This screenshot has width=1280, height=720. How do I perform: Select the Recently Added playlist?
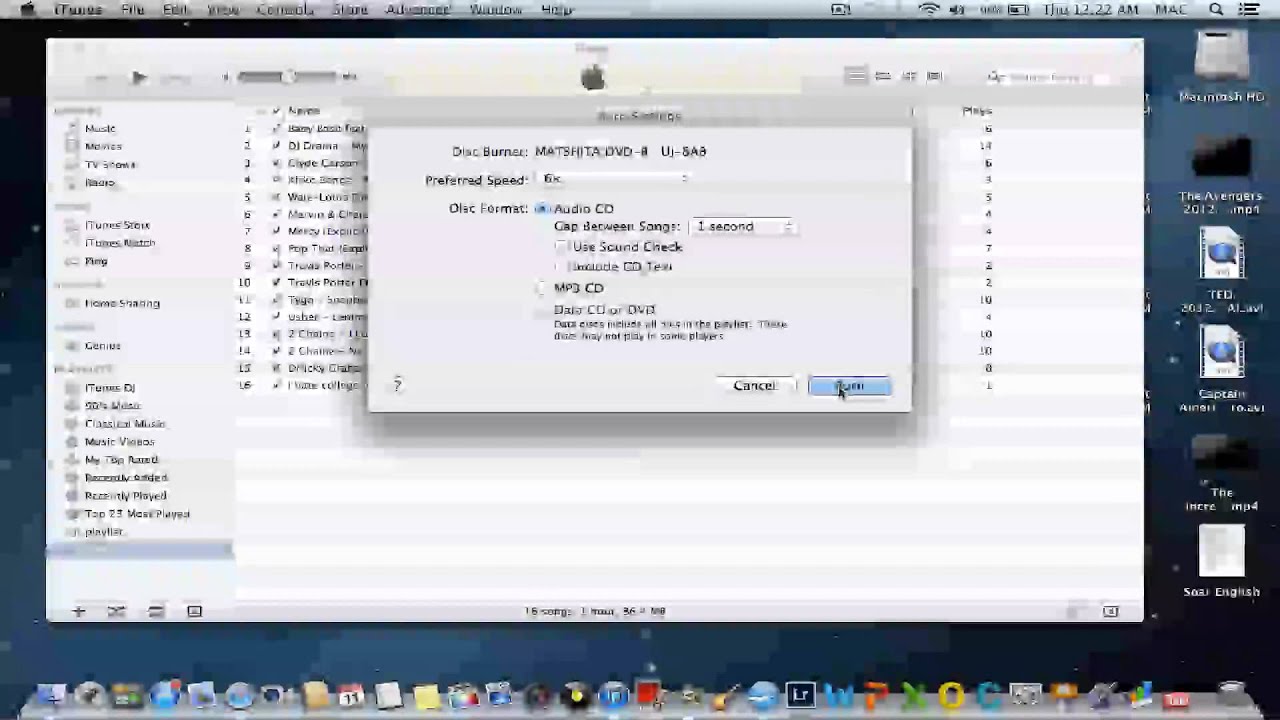point(126,478)
